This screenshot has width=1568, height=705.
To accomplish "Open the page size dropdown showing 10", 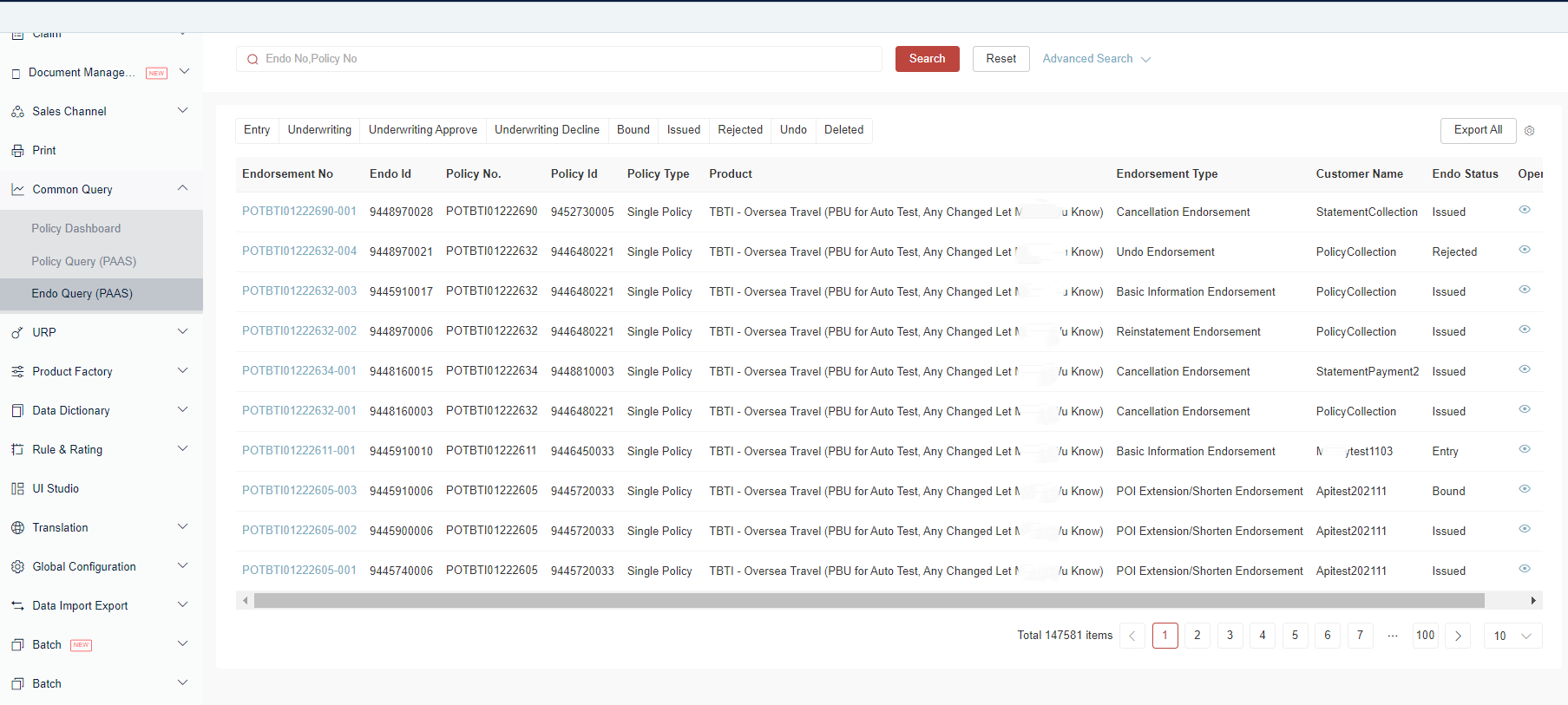I will (1513, 636).
